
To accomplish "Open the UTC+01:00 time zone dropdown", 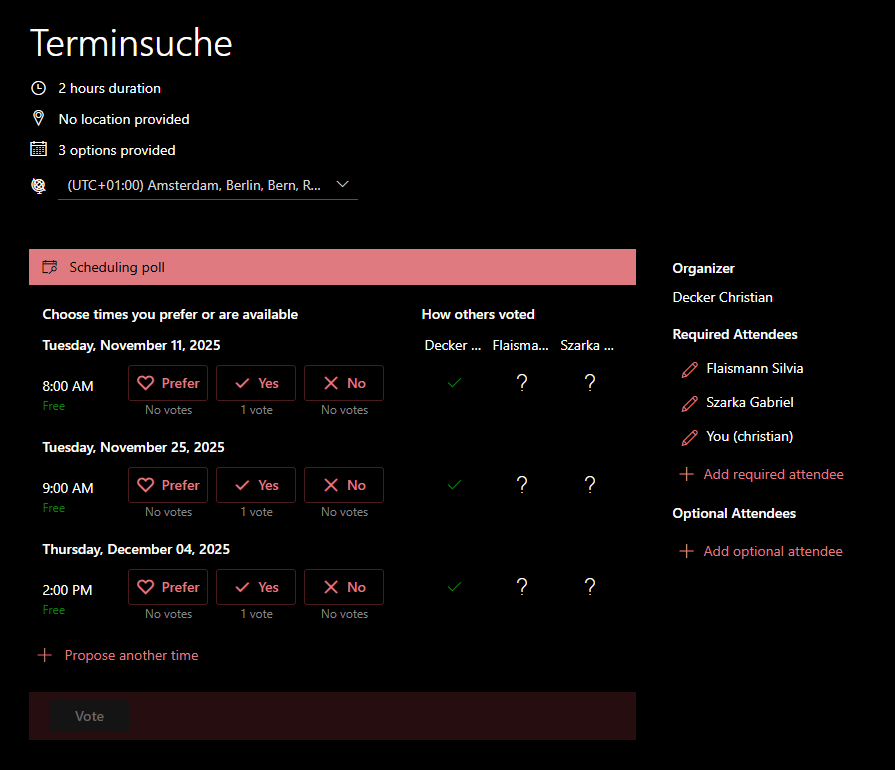I will click(194, 185).
